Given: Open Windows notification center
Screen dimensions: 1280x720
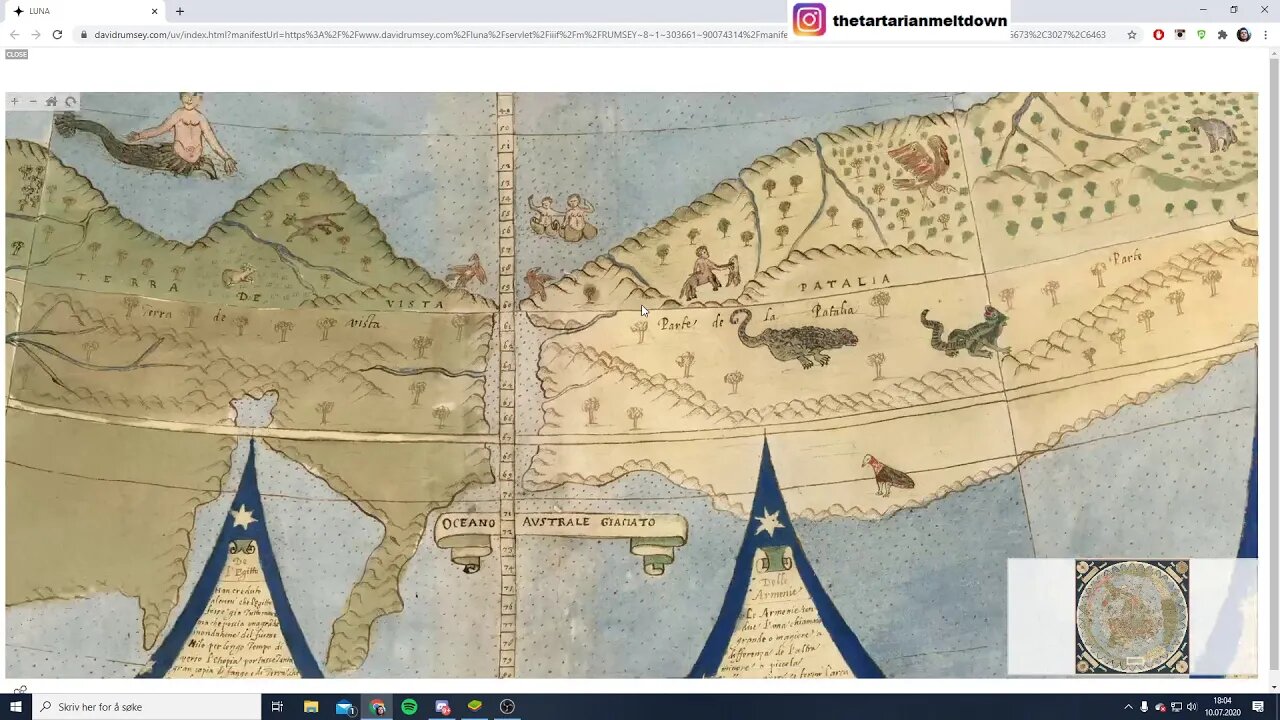Looking at the screenshot, I should [x=1259, y=707].
